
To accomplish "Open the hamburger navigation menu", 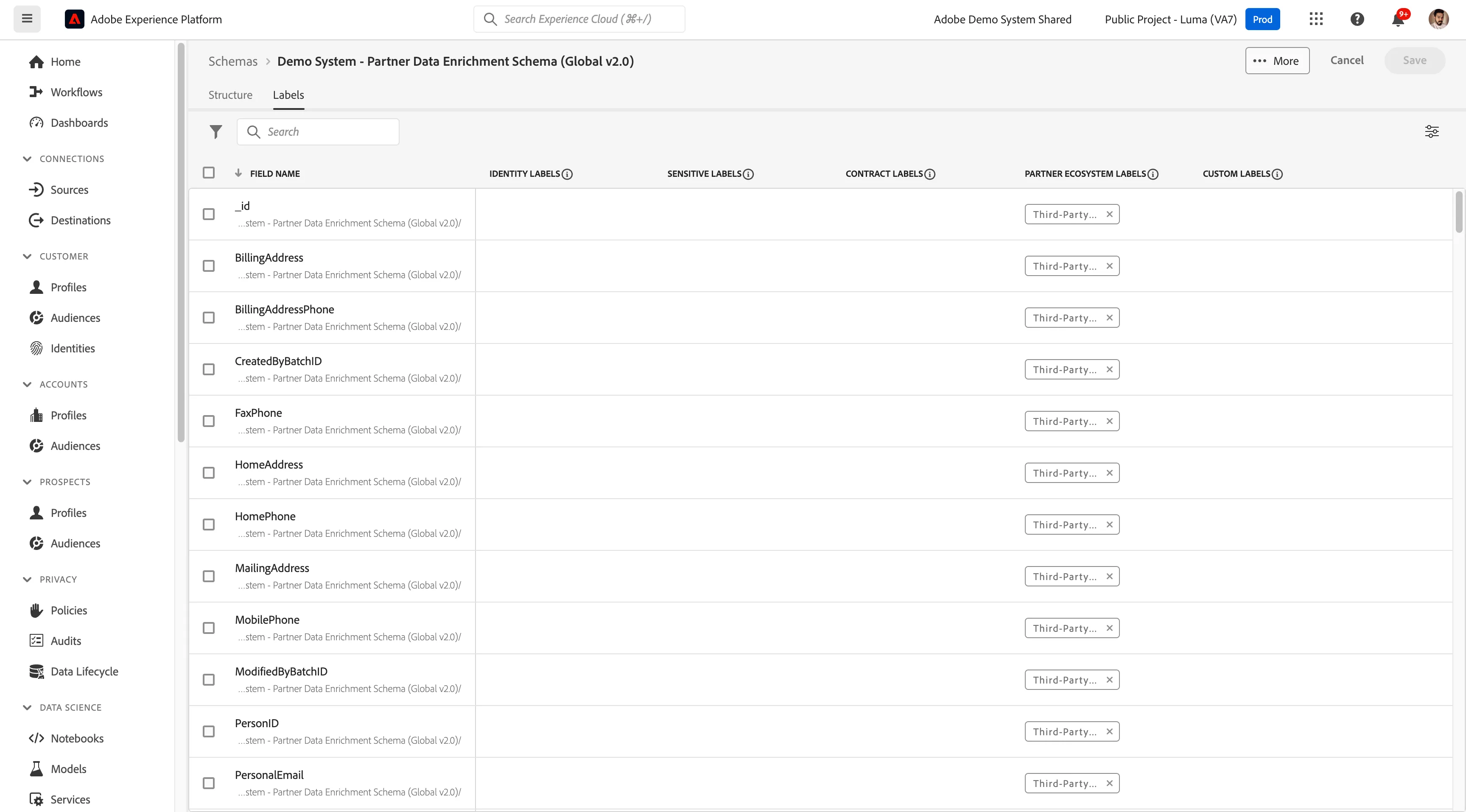I will click(27, 19).
